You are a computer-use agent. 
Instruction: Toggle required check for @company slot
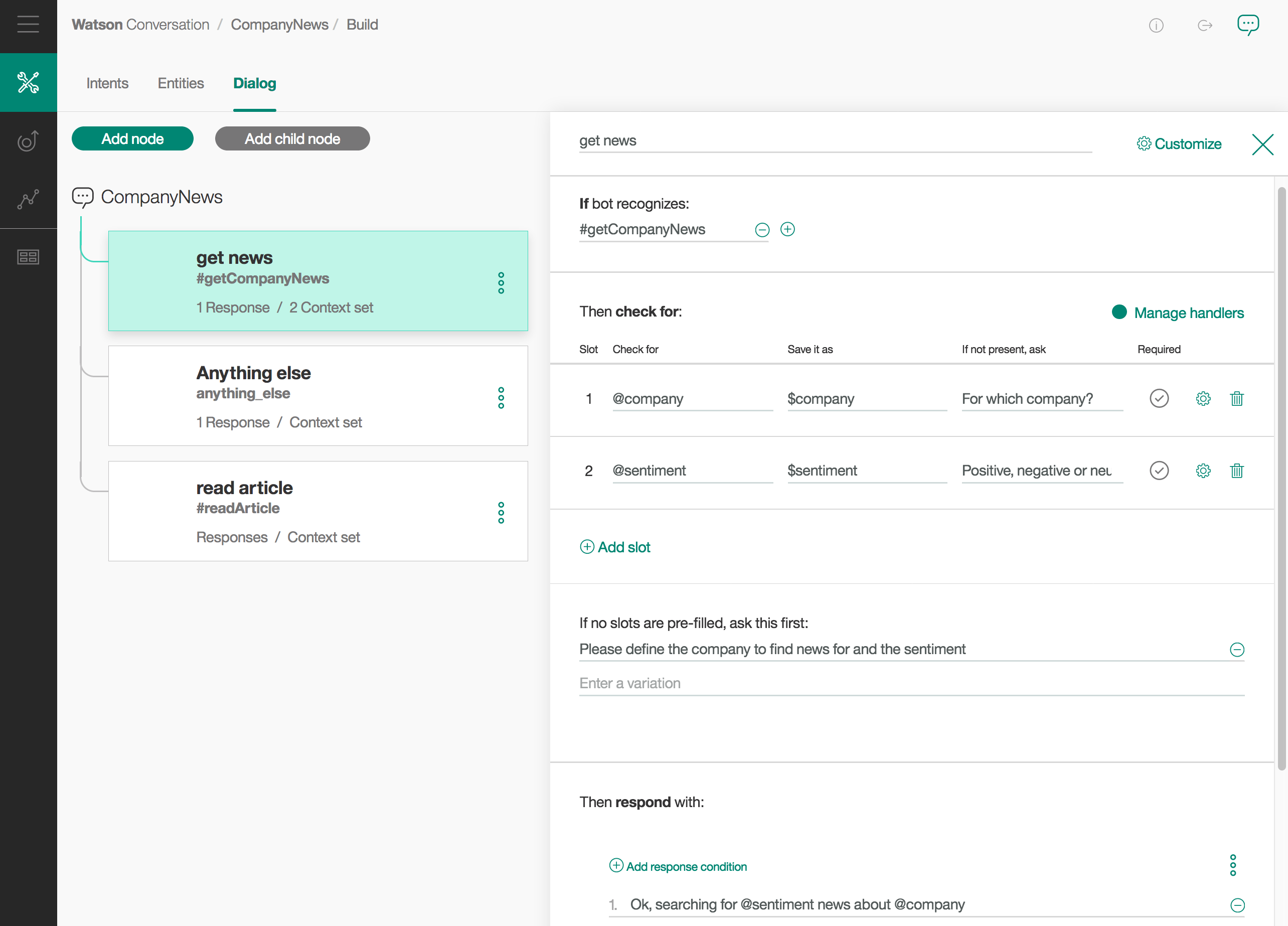click(1159, 398)
